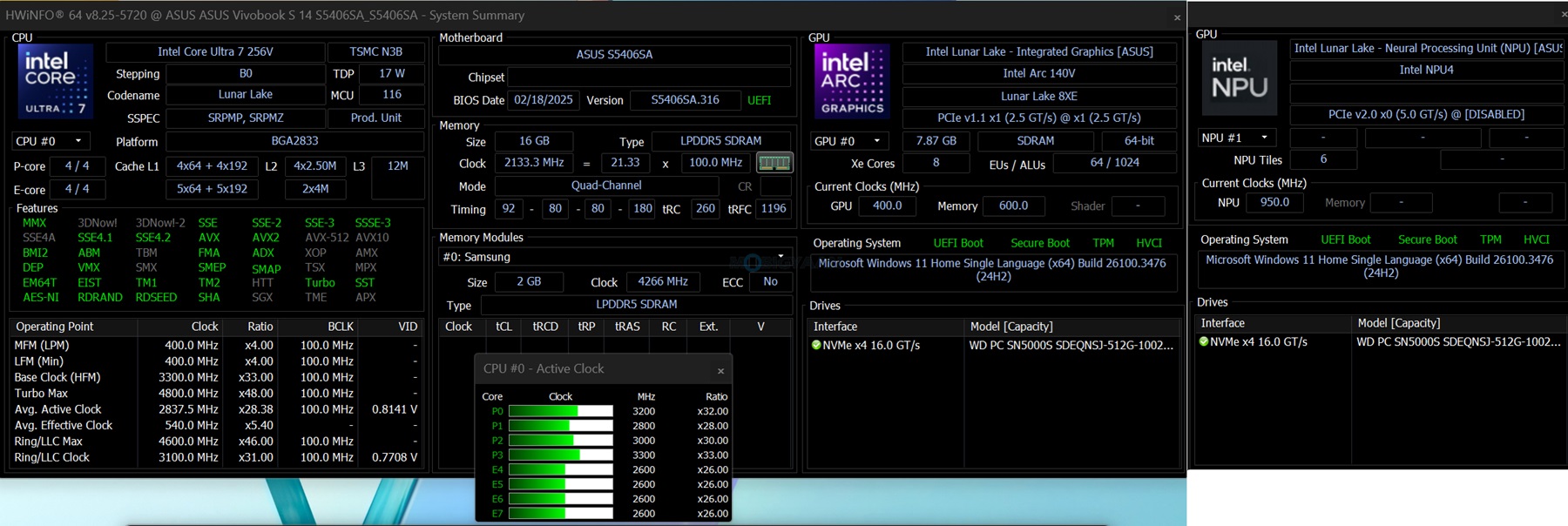This screenshot has width=1568, height=526.
Task: Click the NPU Tiles '6' field
Action: 1323,159
